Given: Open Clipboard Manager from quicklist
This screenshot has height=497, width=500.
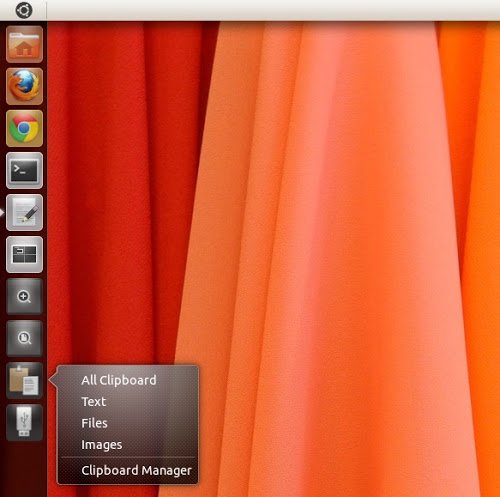Looking at the screenshot, I should (x=136, y=471).
